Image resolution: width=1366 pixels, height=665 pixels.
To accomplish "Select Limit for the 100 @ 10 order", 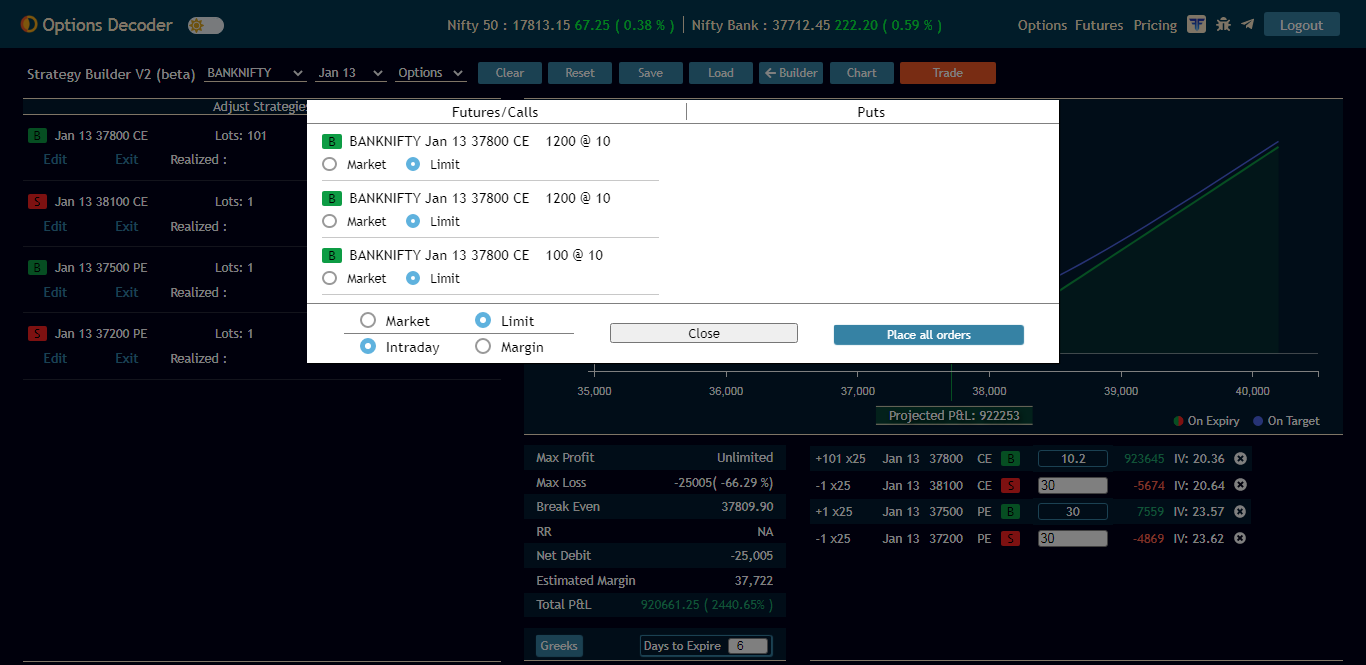I will 413,278.
